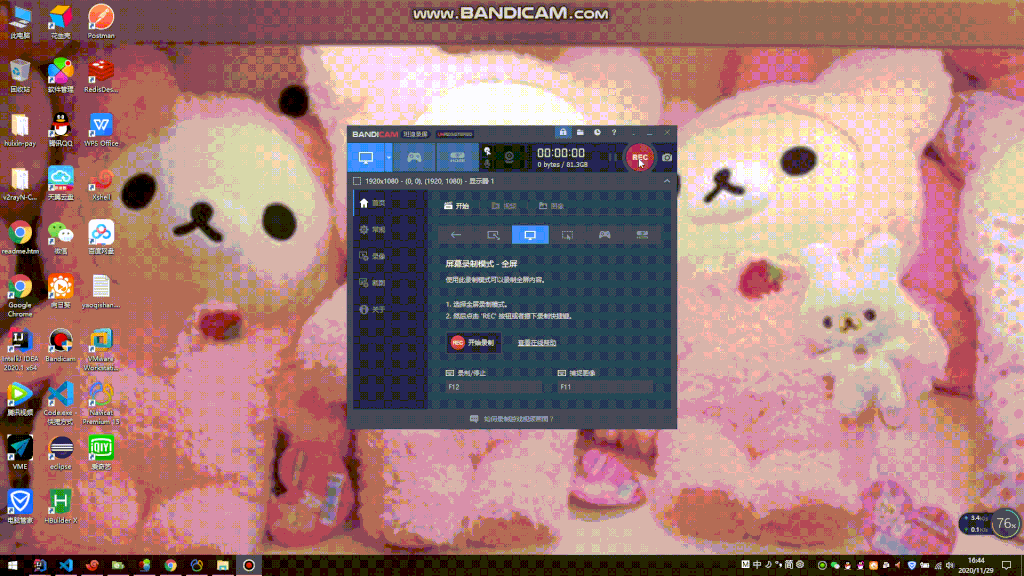Select Xshell desktop icon
The width and height of the screenshot is (1024, 576).
pyautogui.click(x=101, y=184)
